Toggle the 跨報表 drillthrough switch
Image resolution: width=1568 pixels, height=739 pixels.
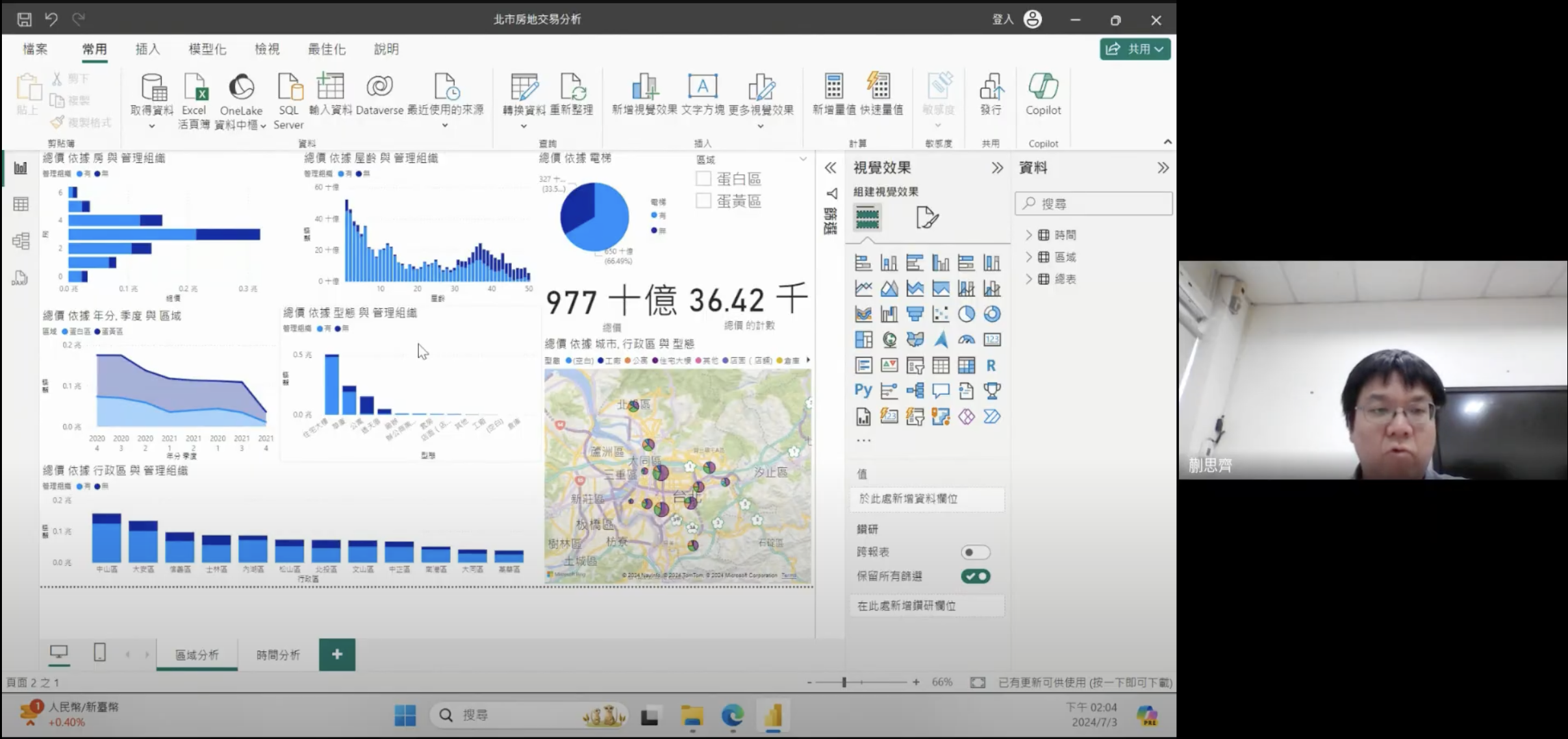click(x=975, y=552)
